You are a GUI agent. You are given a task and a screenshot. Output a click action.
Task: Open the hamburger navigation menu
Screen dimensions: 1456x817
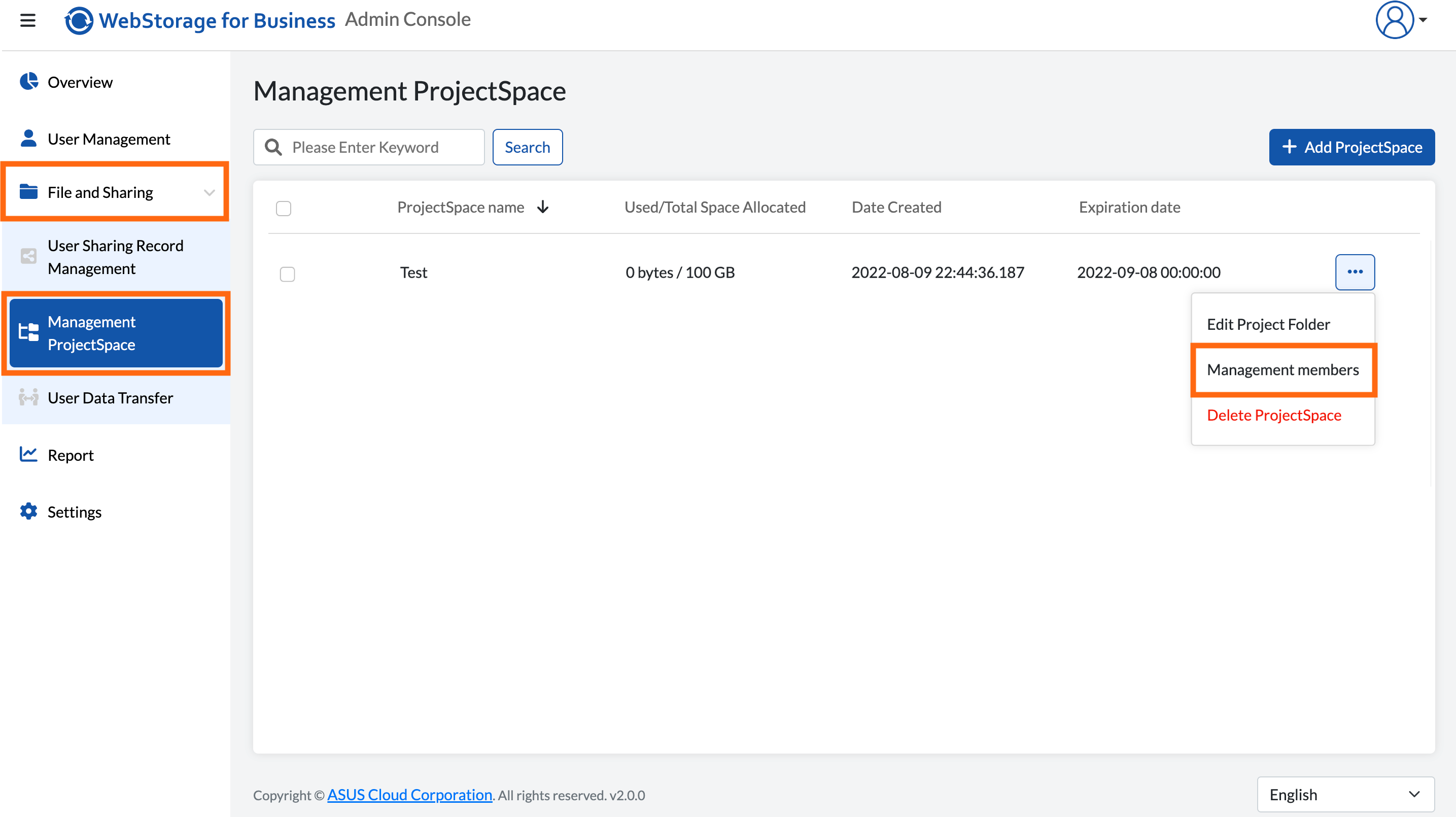coord(28,20)
